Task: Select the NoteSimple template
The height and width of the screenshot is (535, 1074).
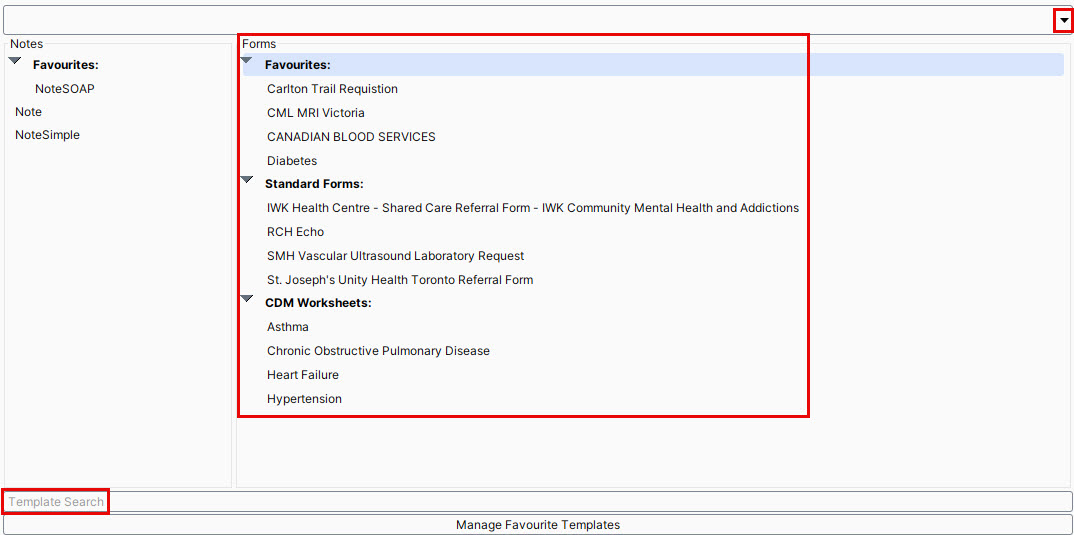Action: pos(47,135)
